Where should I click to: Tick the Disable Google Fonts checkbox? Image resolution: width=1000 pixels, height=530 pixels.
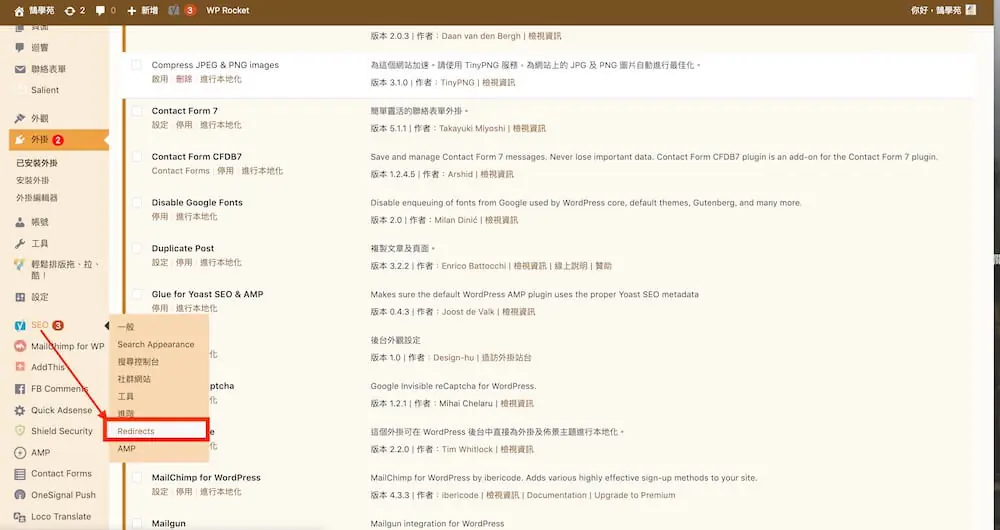coord(136,203)
